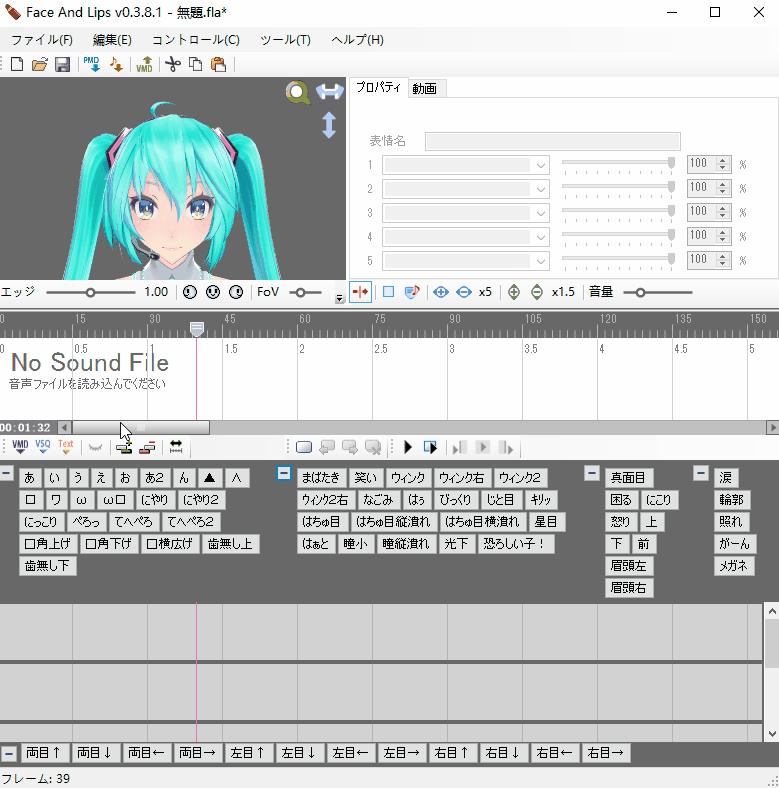Collapse the eye expressions group
Viewport: 779px width, 788px height.
[x=284, y=473]
